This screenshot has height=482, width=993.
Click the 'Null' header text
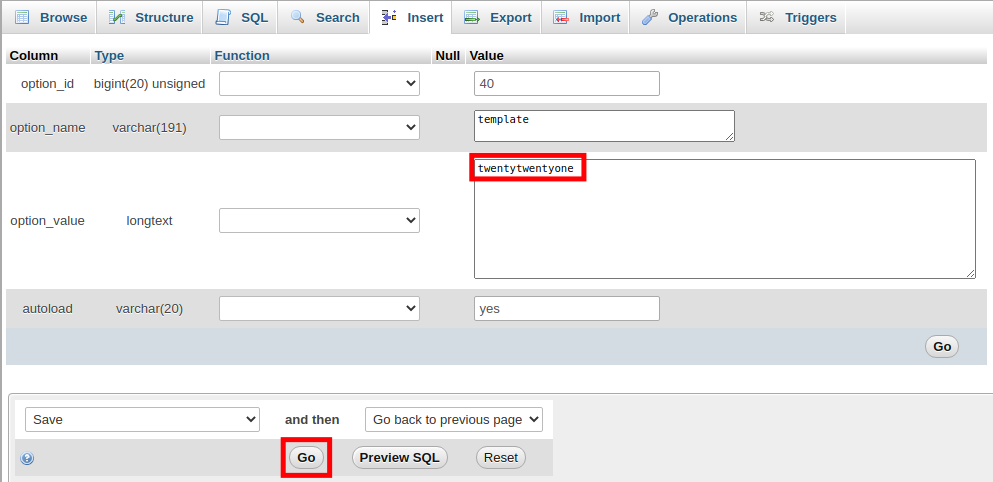click(447, 56)
